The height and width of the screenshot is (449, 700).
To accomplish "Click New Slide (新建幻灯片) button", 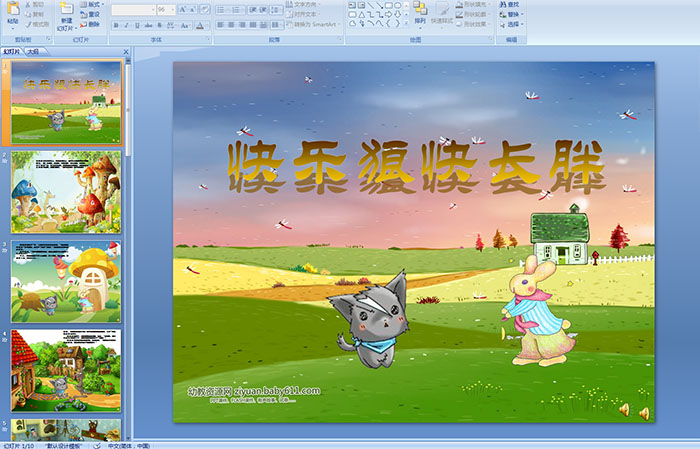I will [x=67, y=18].
